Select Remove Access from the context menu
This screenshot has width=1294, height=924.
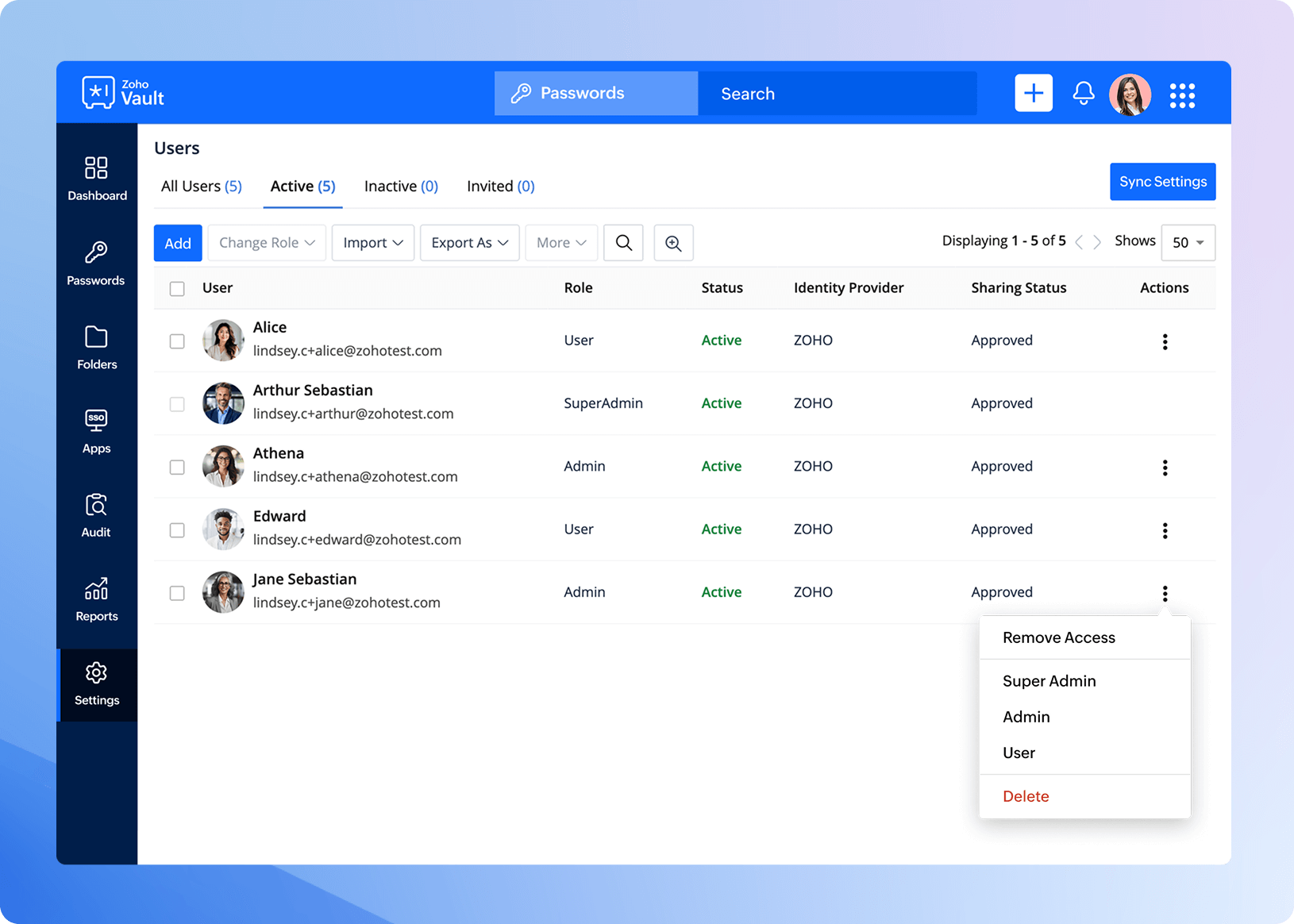click(1058, 637)
